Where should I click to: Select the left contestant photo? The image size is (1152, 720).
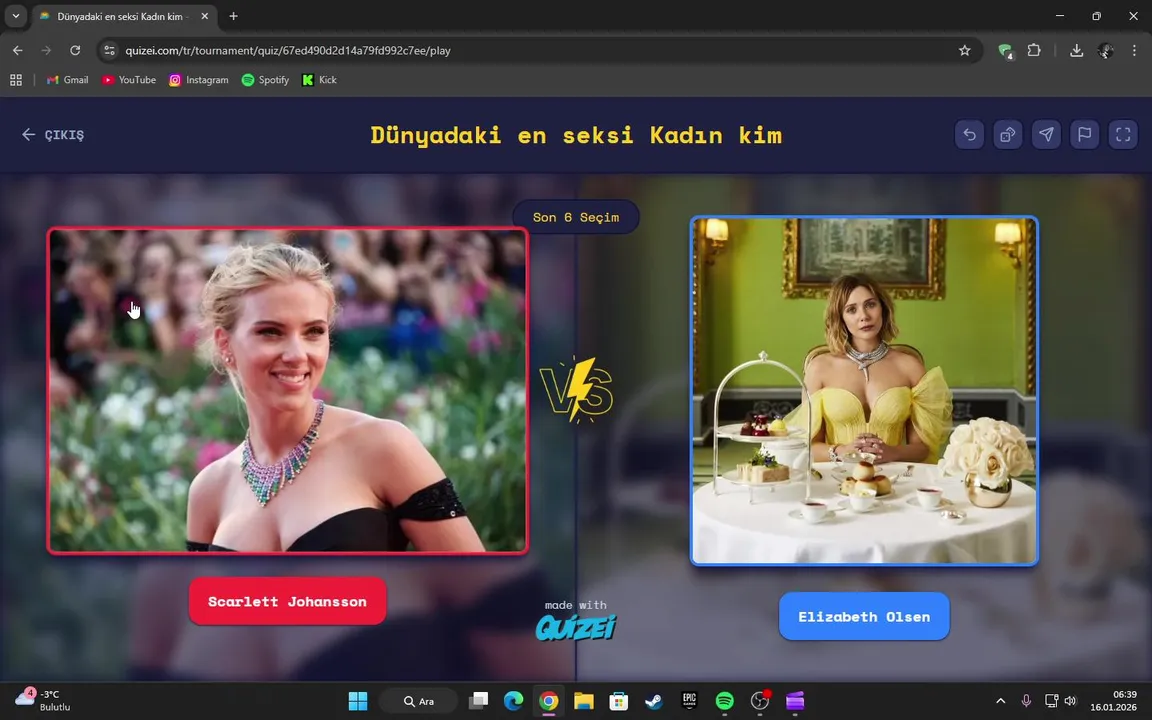point(287,390)
